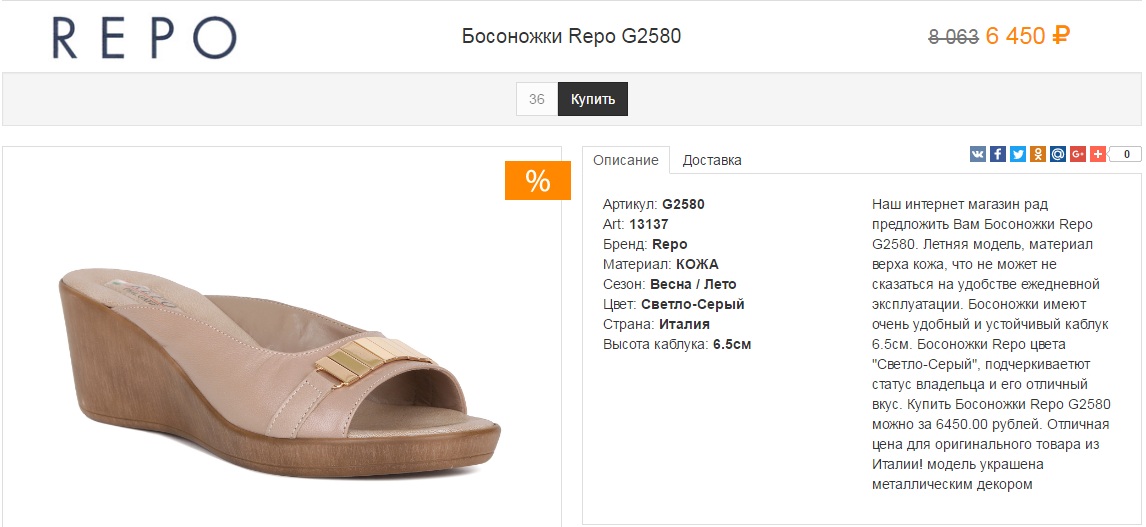
Task: Share the product on Google Plus
Action: pyautogui.click(x=1078, y=154)
